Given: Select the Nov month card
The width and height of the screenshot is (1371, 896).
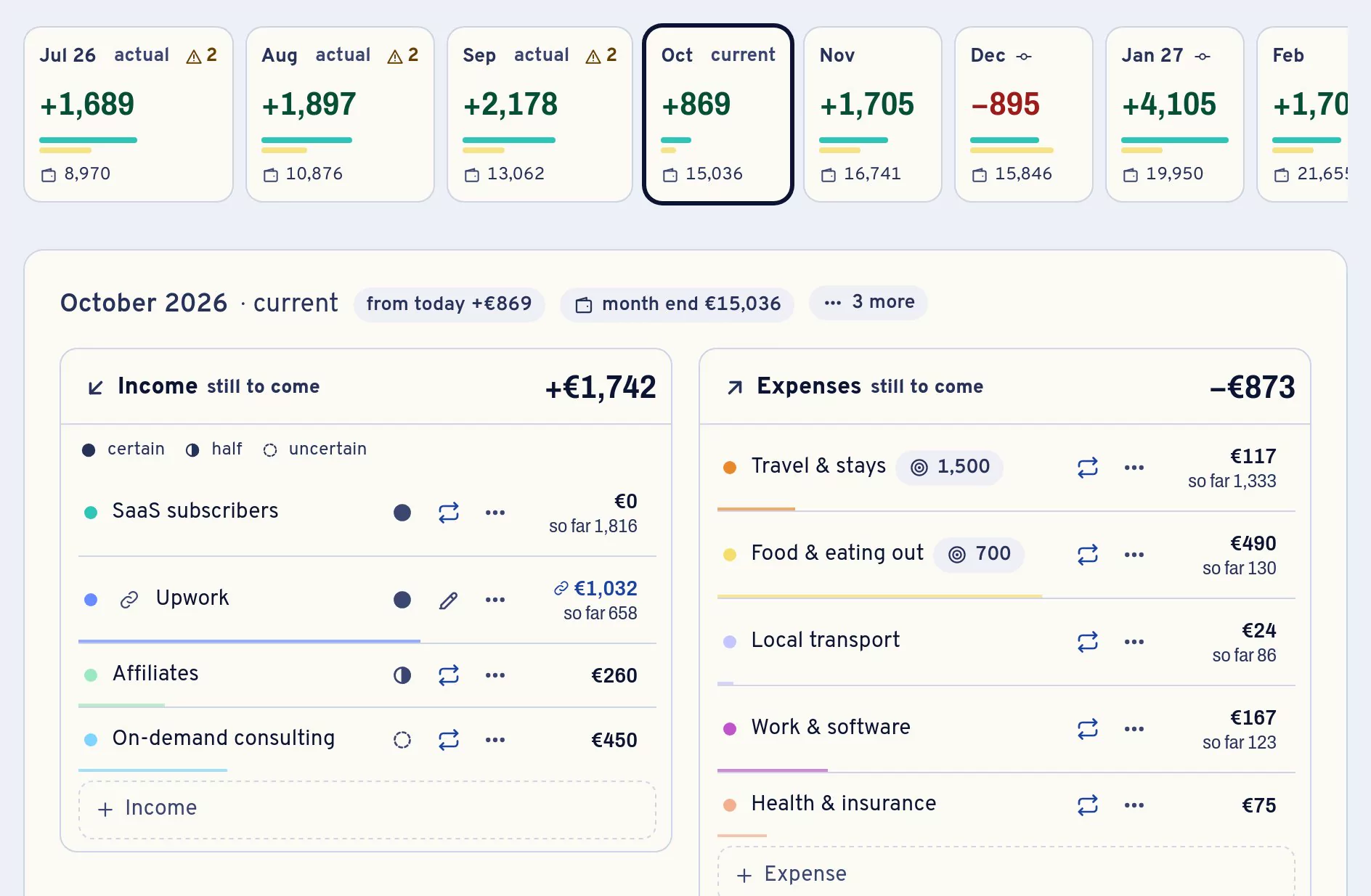Looking at the screenshot, I should pos(873,115).
